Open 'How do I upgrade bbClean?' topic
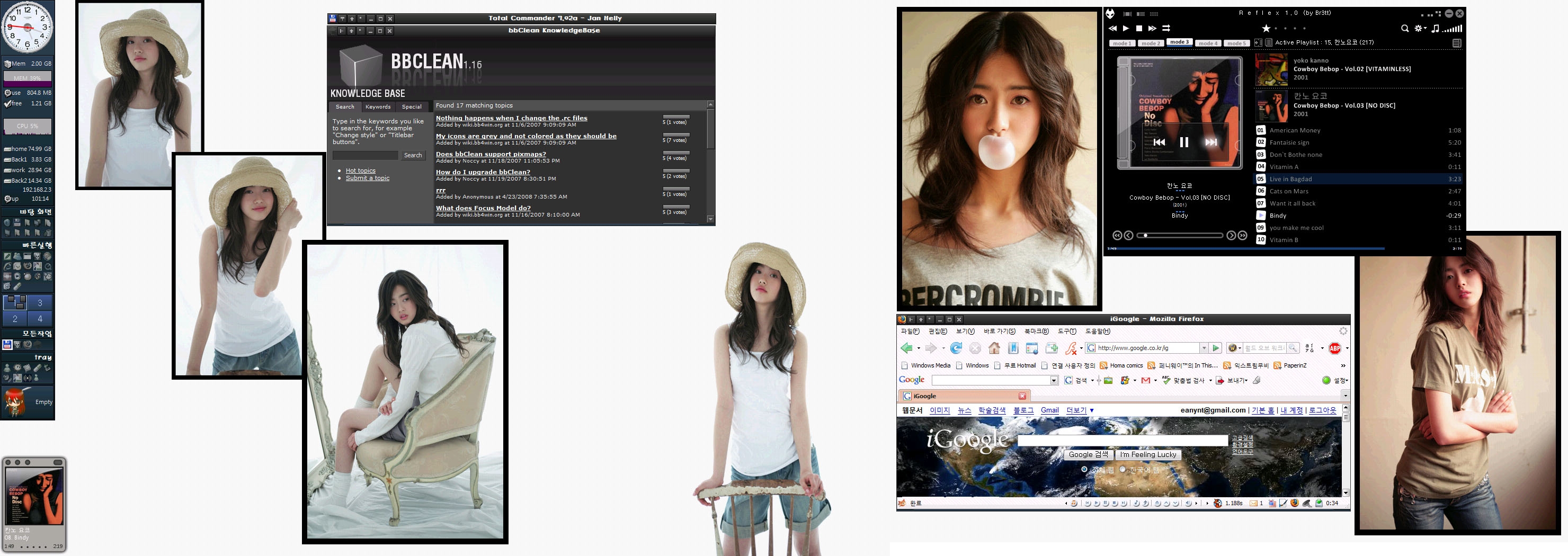1568x556 pixels. click(483, 172)
